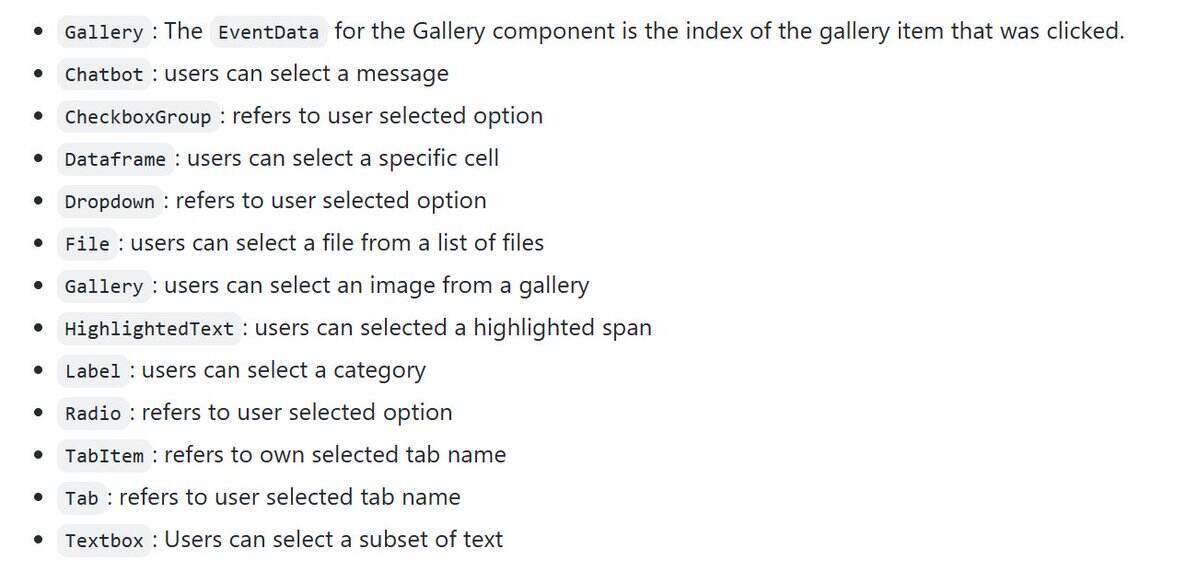Image resolution: width=1199 pixels, height=572 pixels.
Task: Click the text 'users can select a specific cell'
Action: click(x=343, y=158)
